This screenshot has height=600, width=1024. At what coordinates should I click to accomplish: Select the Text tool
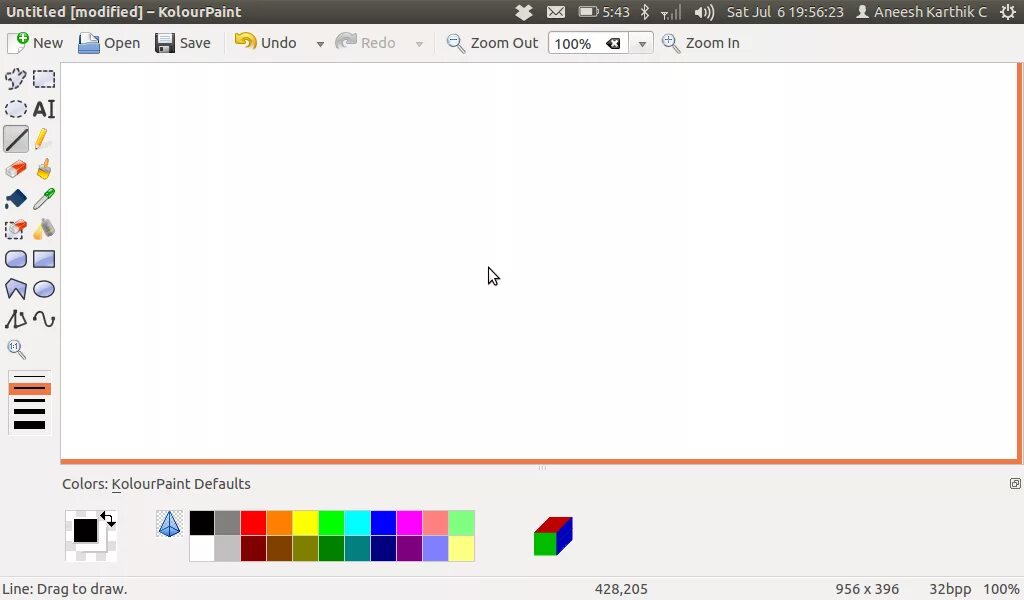[x=44, y=109]
